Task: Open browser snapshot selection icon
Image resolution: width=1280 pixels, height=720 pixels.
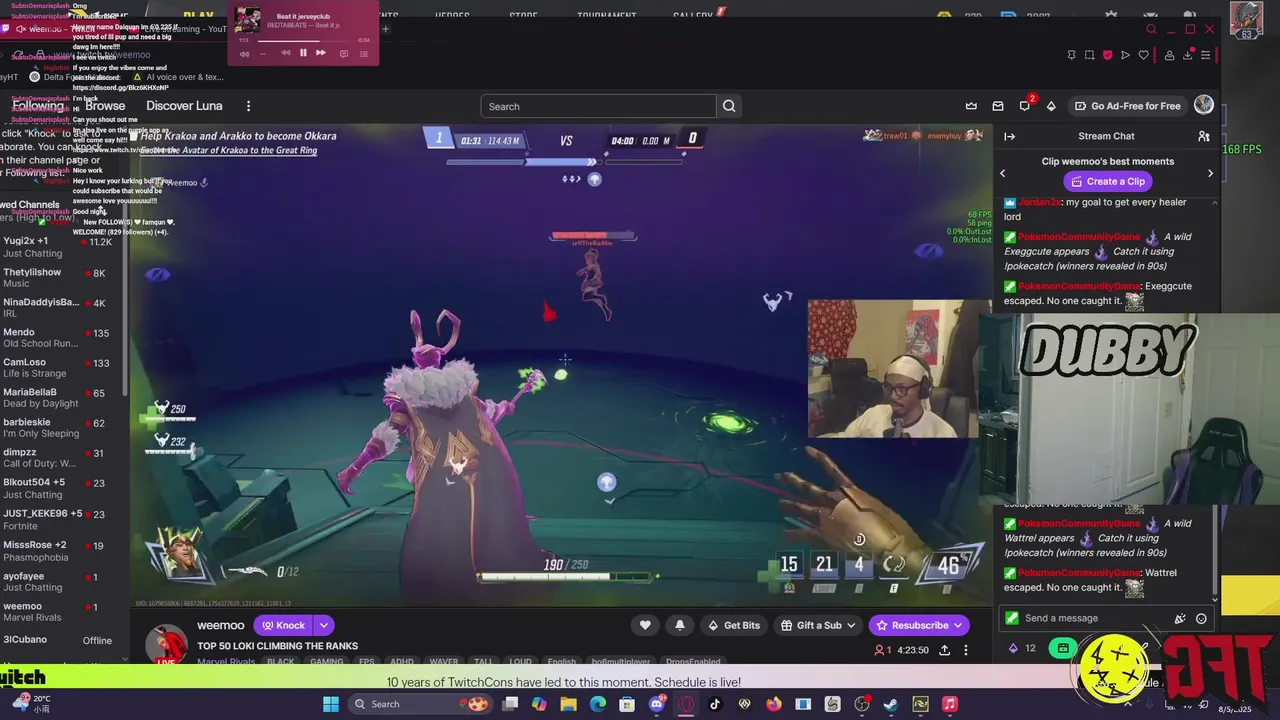Action: [x=1089, y=55]
